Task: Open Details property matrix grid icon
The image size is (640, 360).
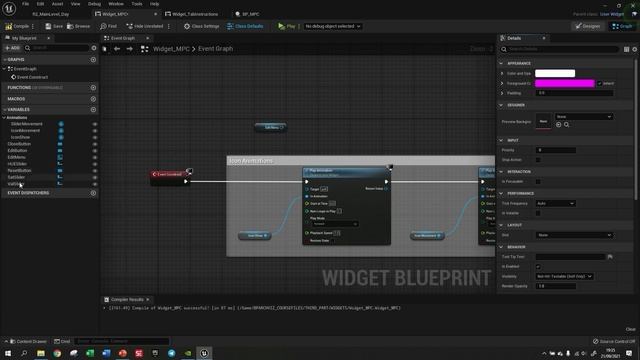Action: (626, 49)
